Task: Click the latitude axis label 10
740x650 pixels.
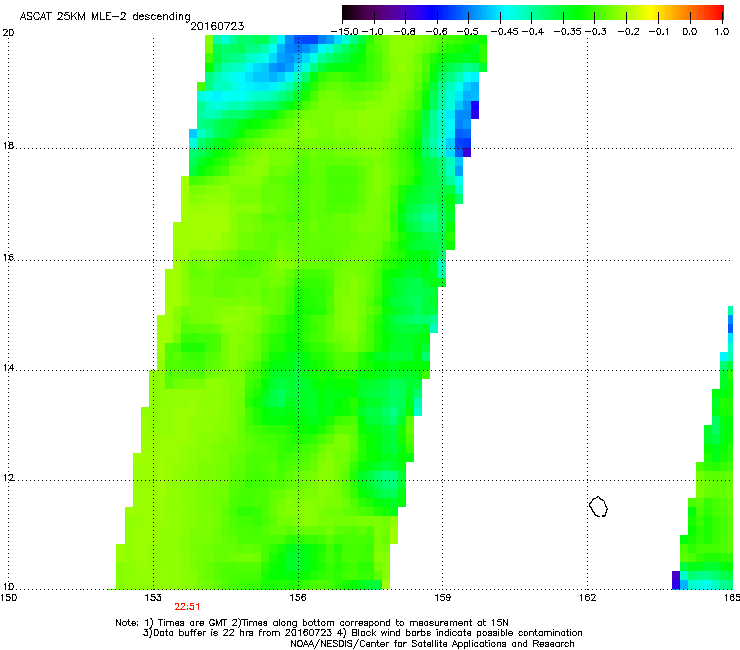Action: (8, 587)
